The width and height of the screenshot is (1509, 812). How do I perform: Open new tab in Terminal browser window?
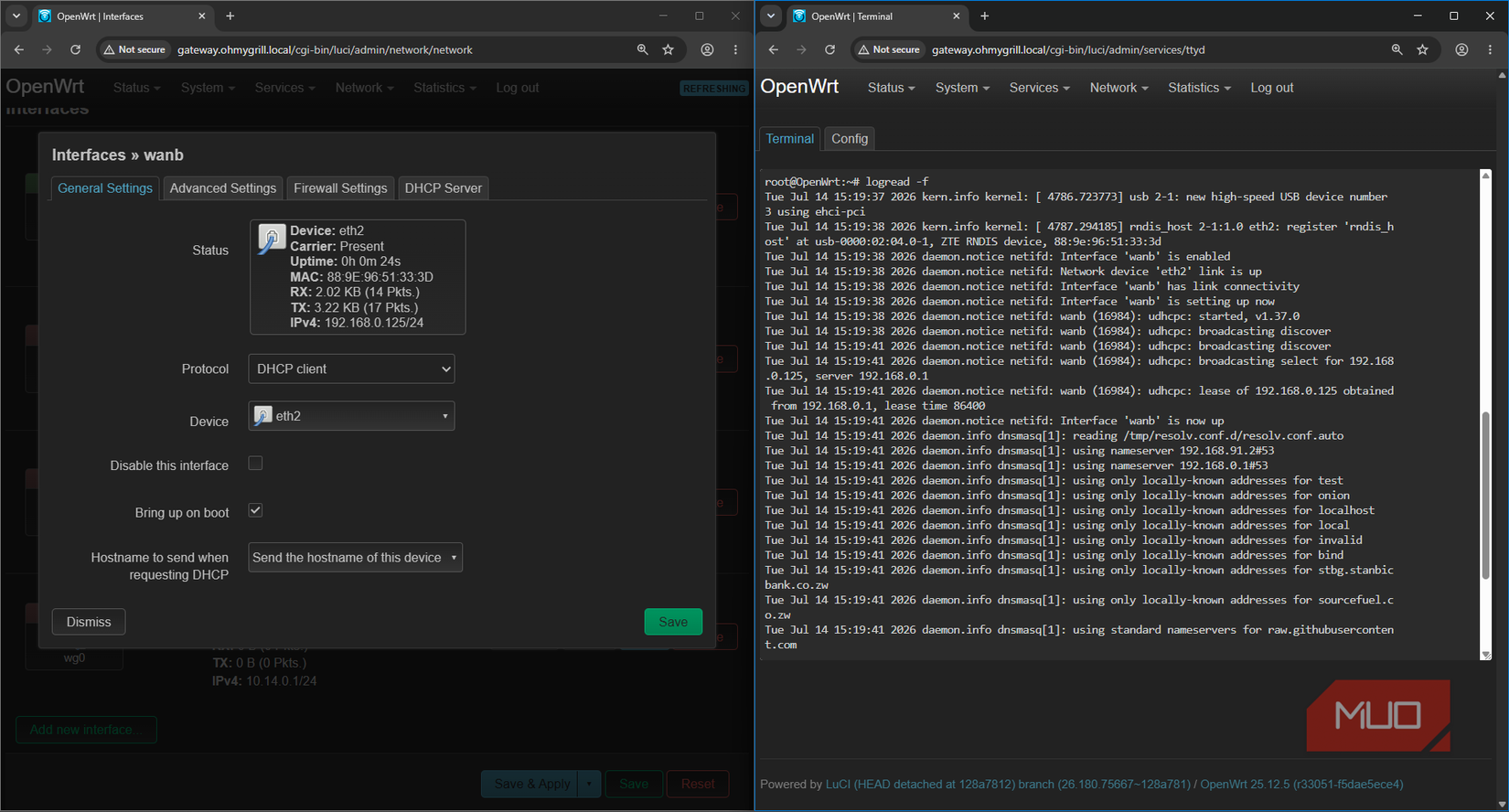[x=985, y=16]
